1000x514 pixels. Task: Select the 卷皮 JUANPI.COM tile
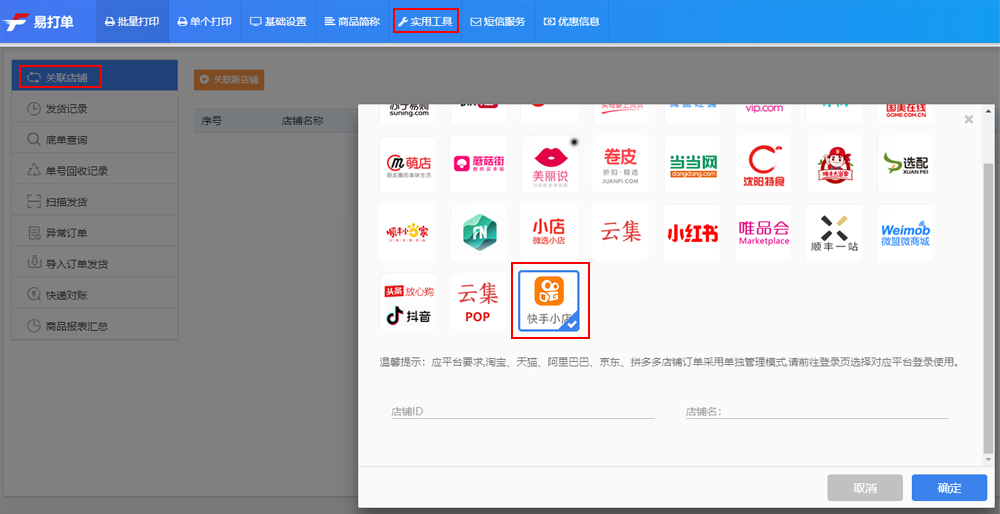tap(621, 164)
